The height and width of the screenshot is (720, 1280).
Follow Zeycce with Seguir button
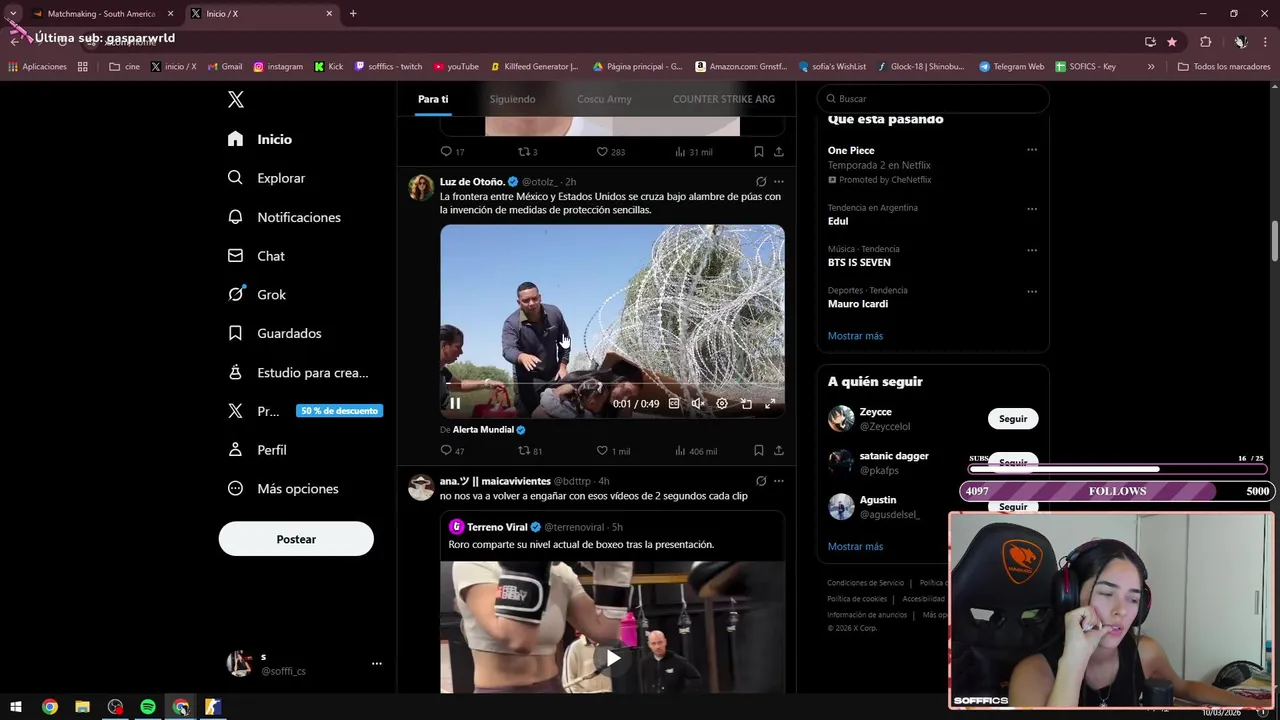(1013, 419)
